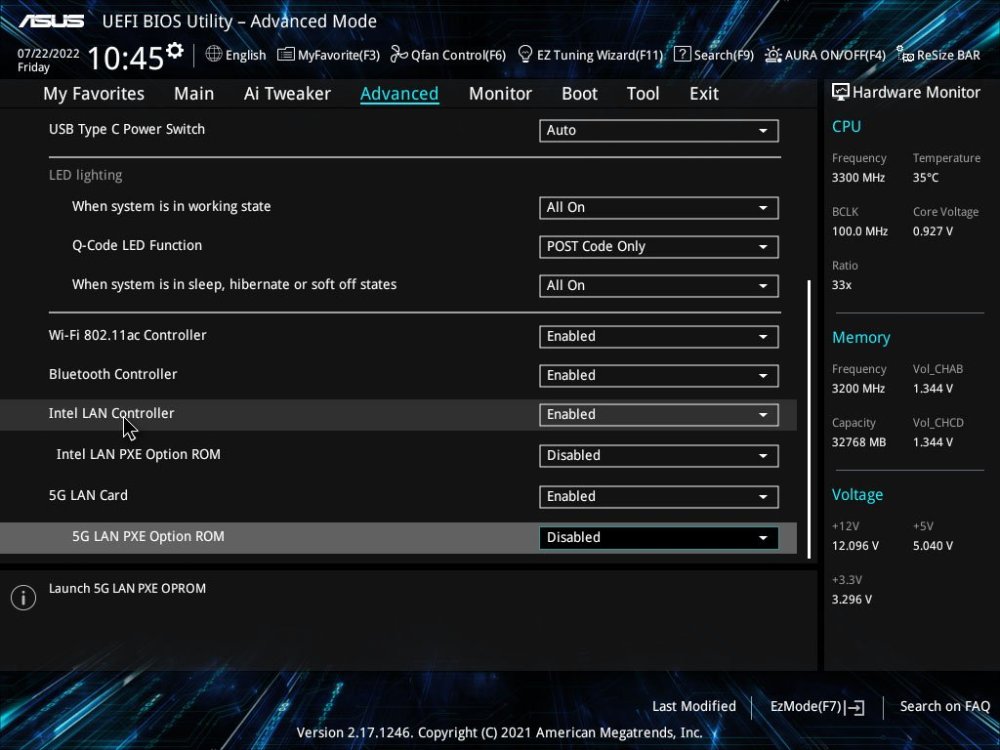Click the 12.096 V voltage value
Image resolution: width=1000 pixels, height=750 pixels.
(855, 546)
